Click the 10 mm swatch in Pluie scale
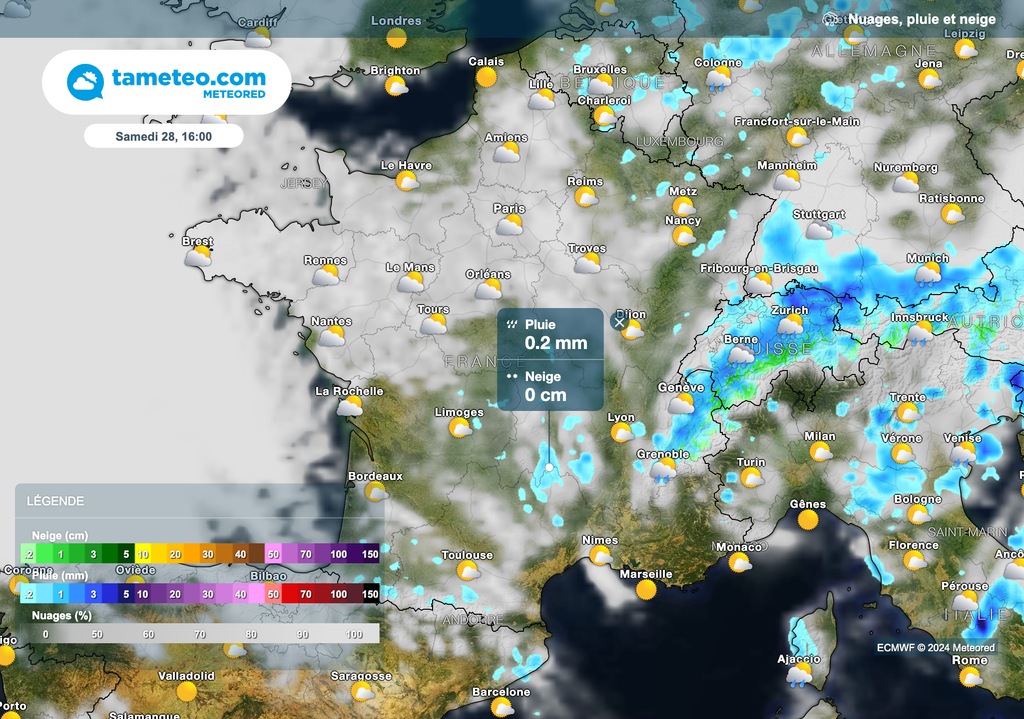Image resolution: width=1024 pixels, height=719 pixels. [x=144, y=594]
